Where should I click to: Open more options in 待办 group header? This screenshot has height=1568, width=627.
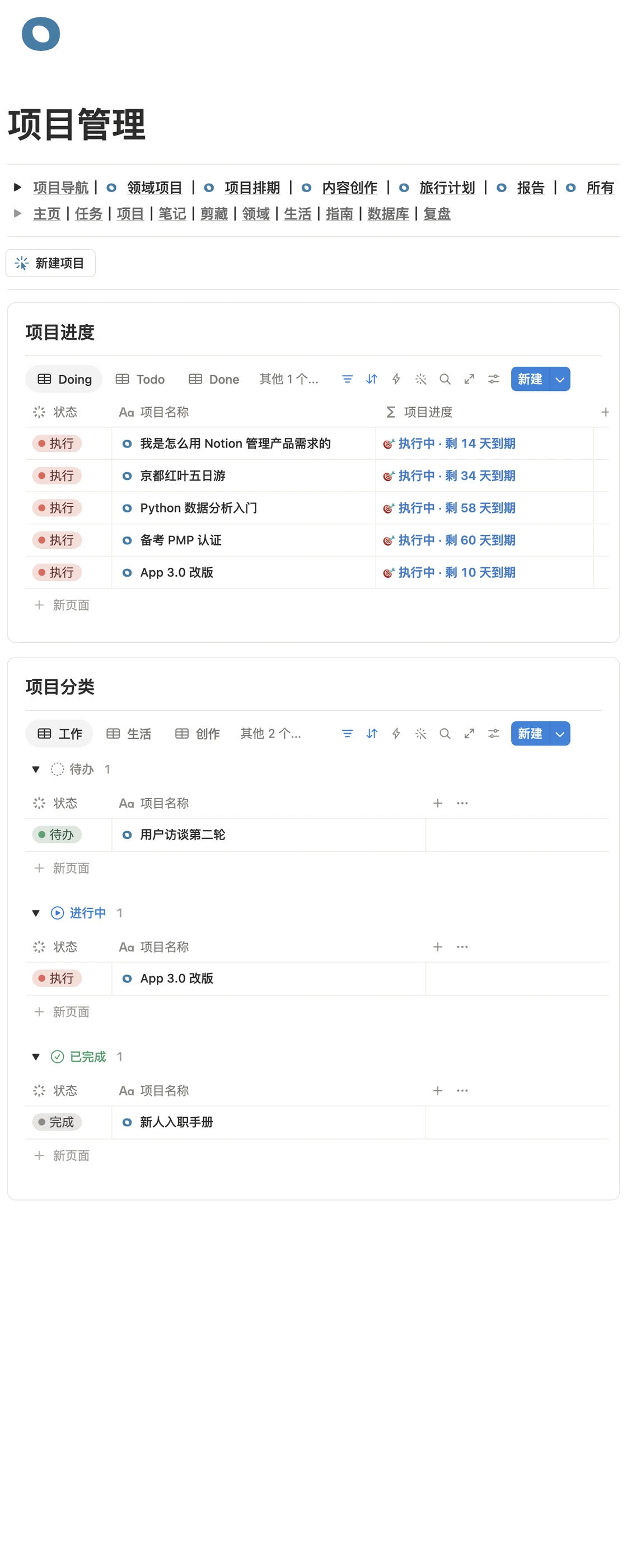462,804
